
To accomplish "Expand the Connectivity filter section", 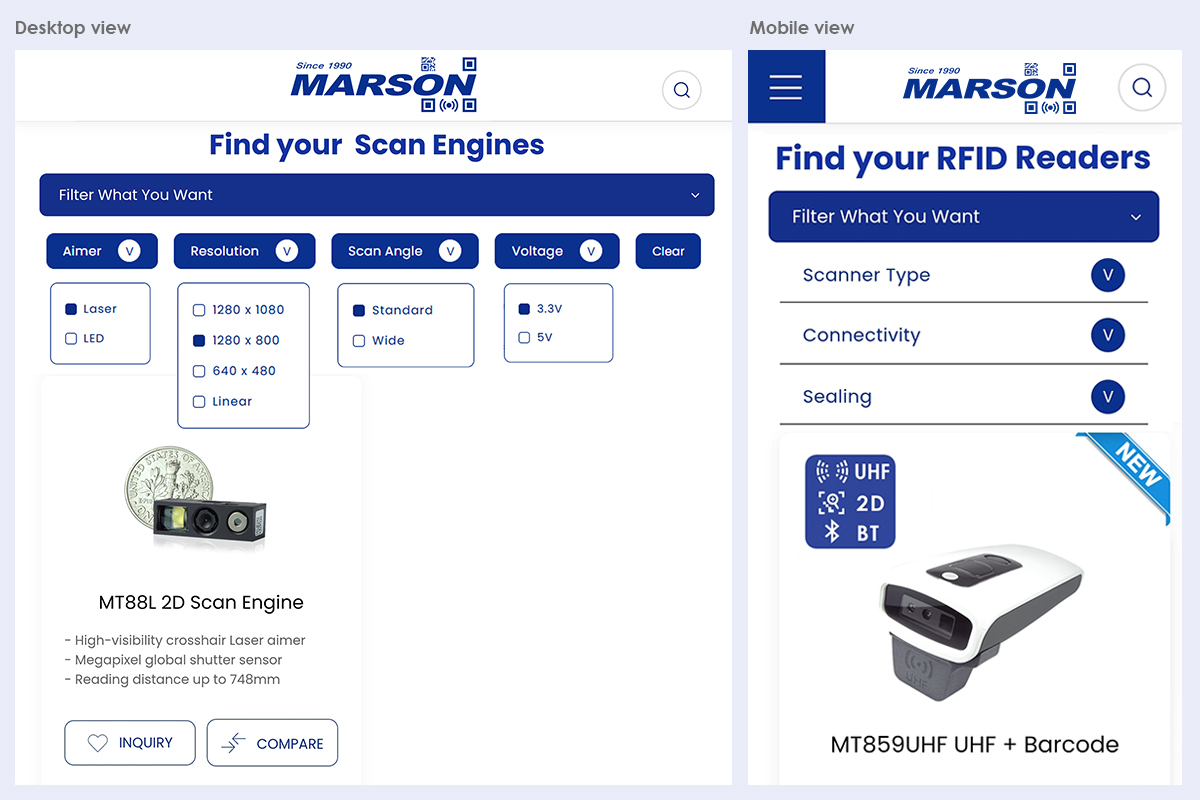I will click(x=1107, y=335).
